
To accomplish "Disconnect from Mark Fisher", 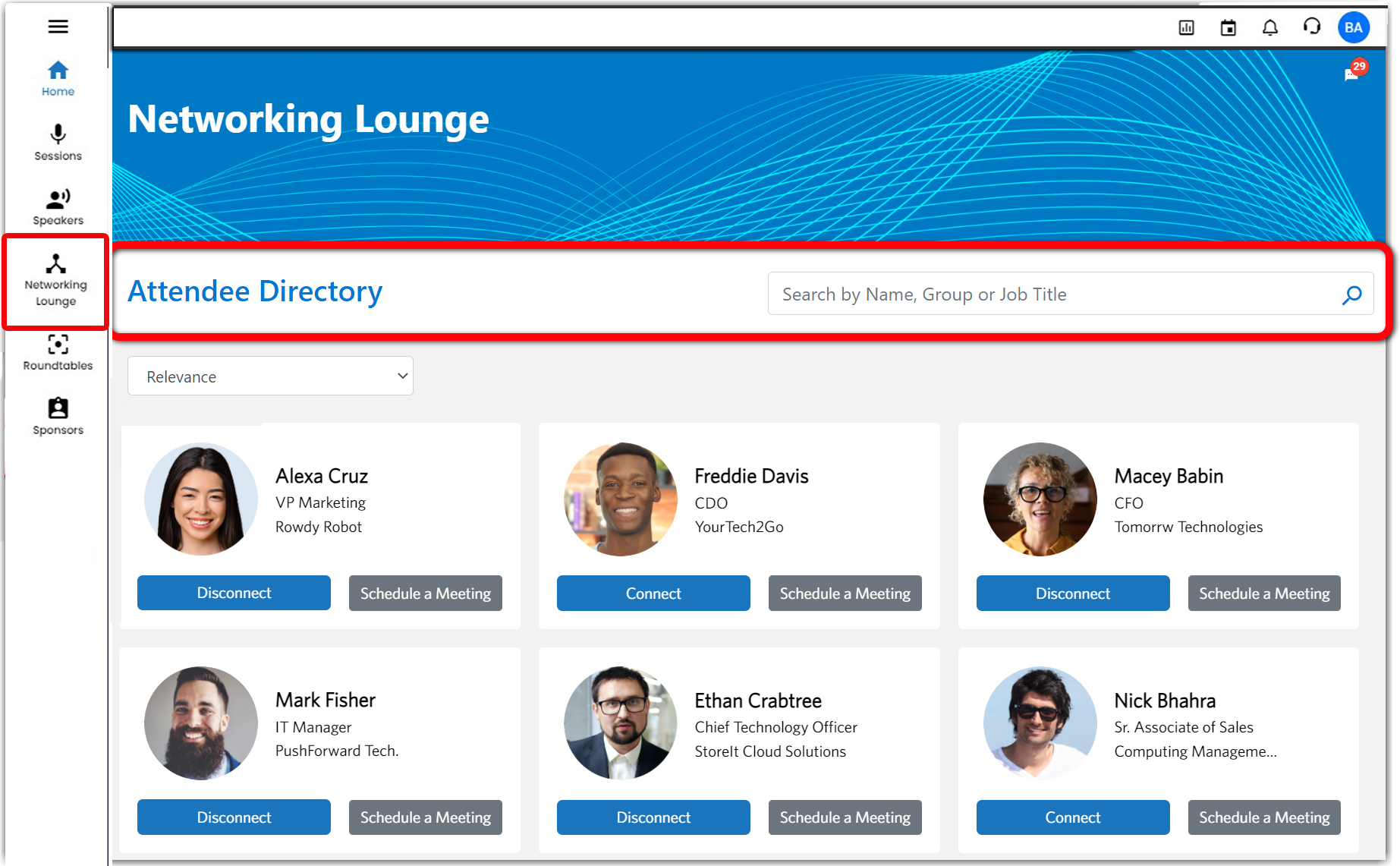I will click(x=234, y=817).
